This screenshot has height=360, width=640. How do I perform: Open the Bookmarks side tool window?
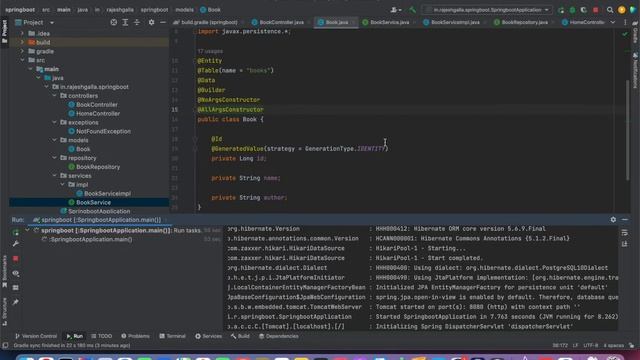[4, 271]
